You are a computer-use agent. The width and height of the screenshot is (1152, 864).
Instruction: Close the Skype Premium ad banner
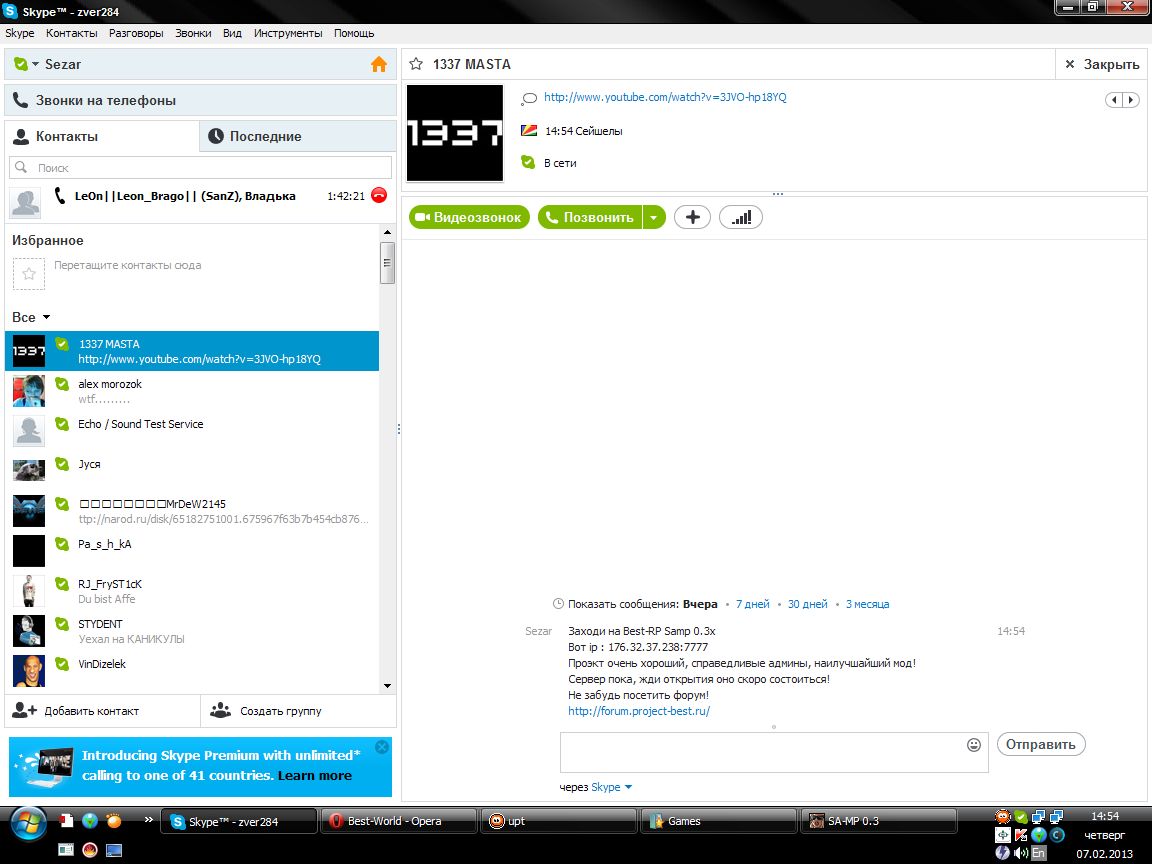tap(382, 747)
